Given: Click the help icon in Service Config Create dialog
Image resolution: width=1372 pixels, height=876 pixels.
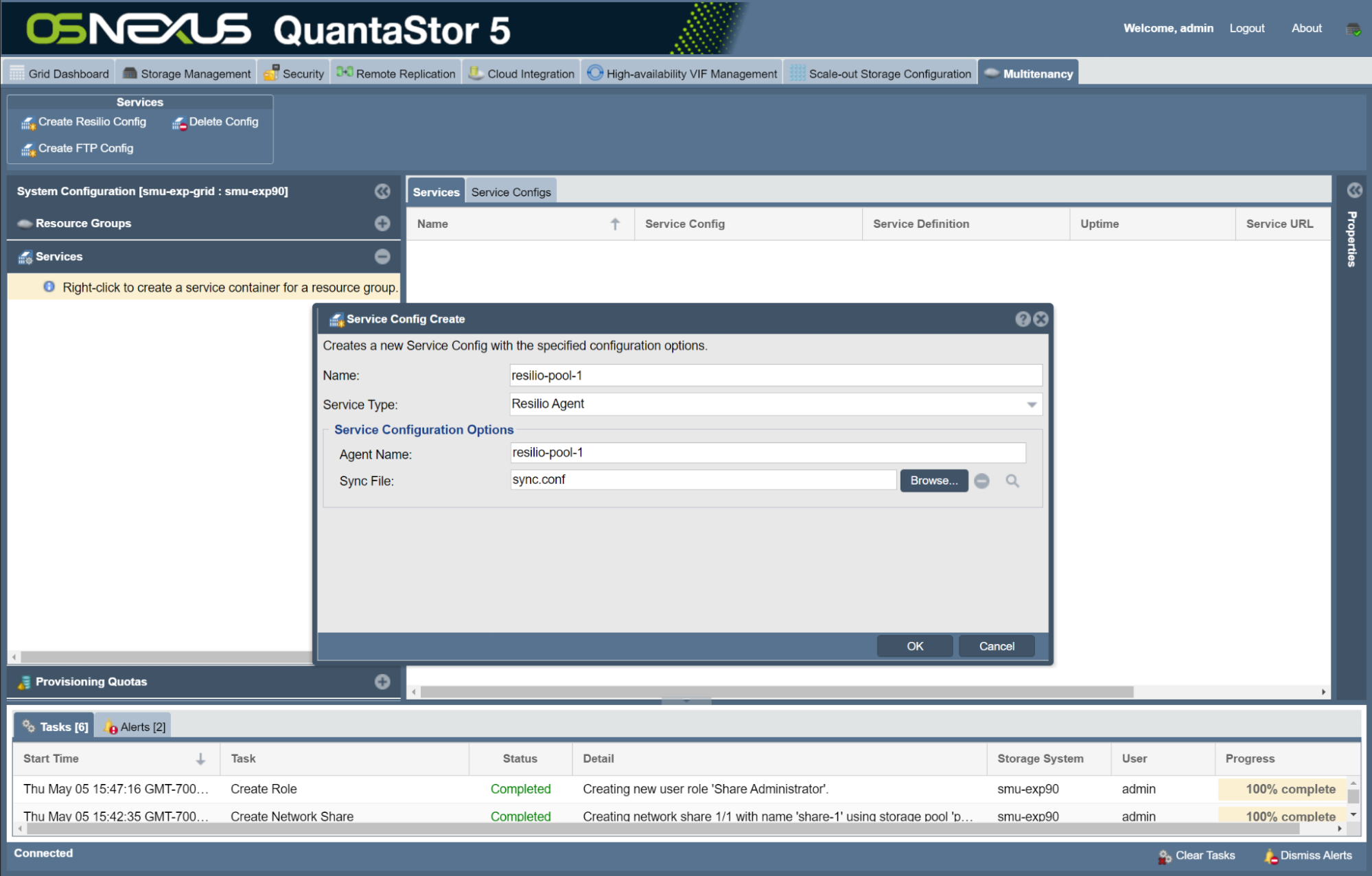Looking at the screenshot, I should 1023,319.
